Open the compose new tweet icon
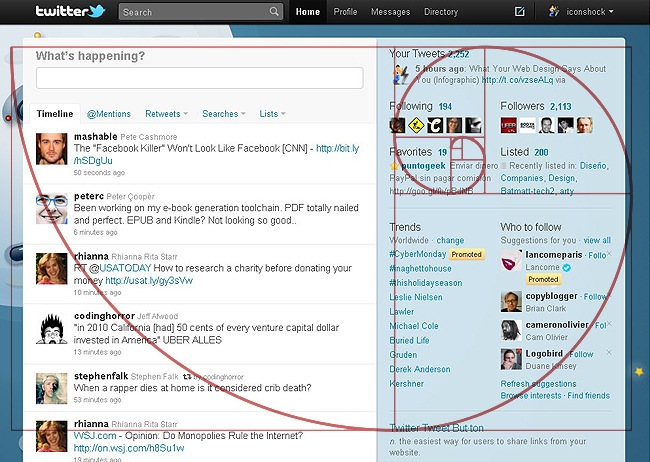Viewport: 650px width, 462px height. pyautogui.click(x=519, y=12)
